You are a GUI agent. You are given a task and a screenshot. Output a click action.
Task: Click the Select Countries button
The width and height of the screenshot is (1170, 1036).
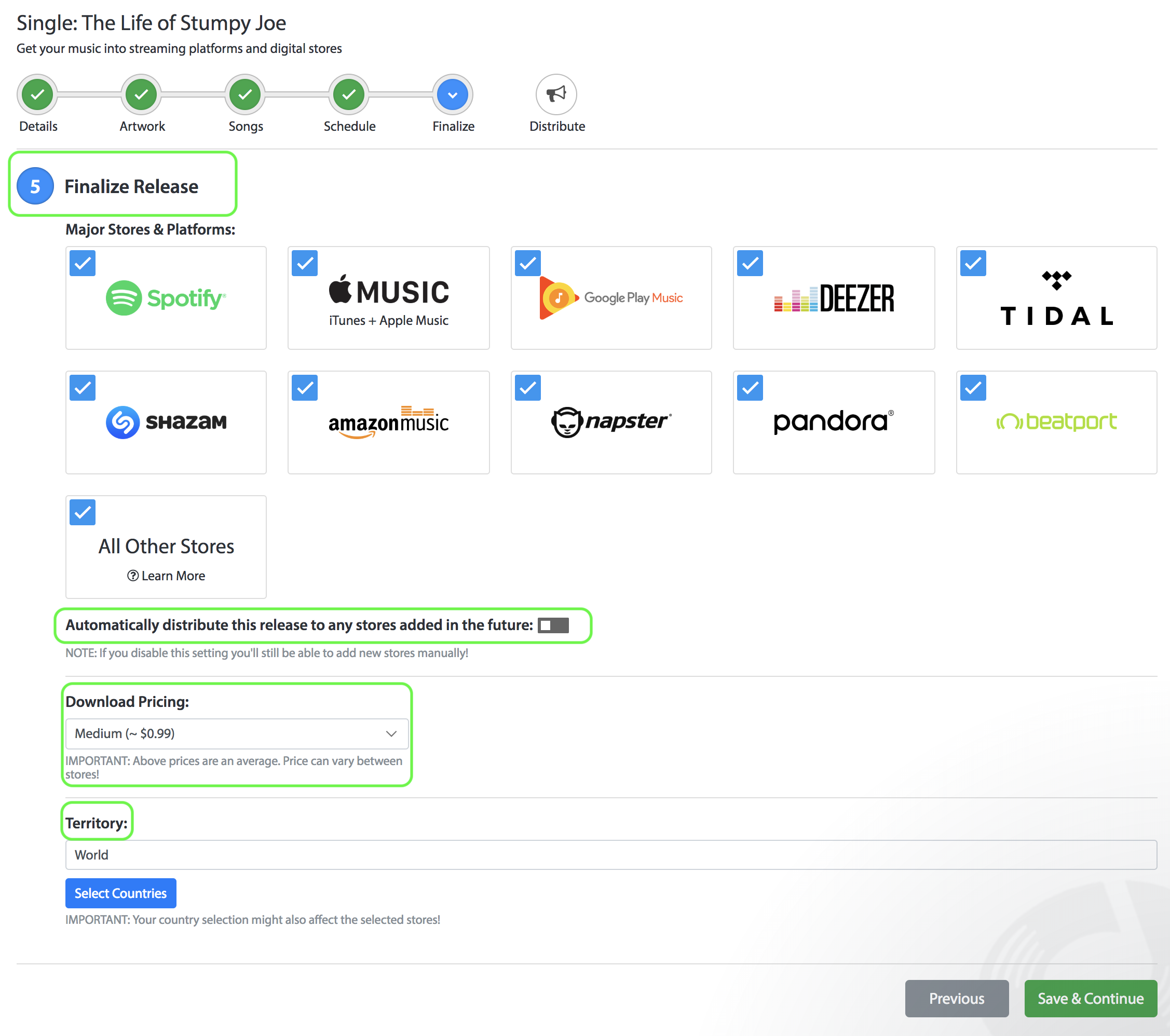(x=121, y=893)
